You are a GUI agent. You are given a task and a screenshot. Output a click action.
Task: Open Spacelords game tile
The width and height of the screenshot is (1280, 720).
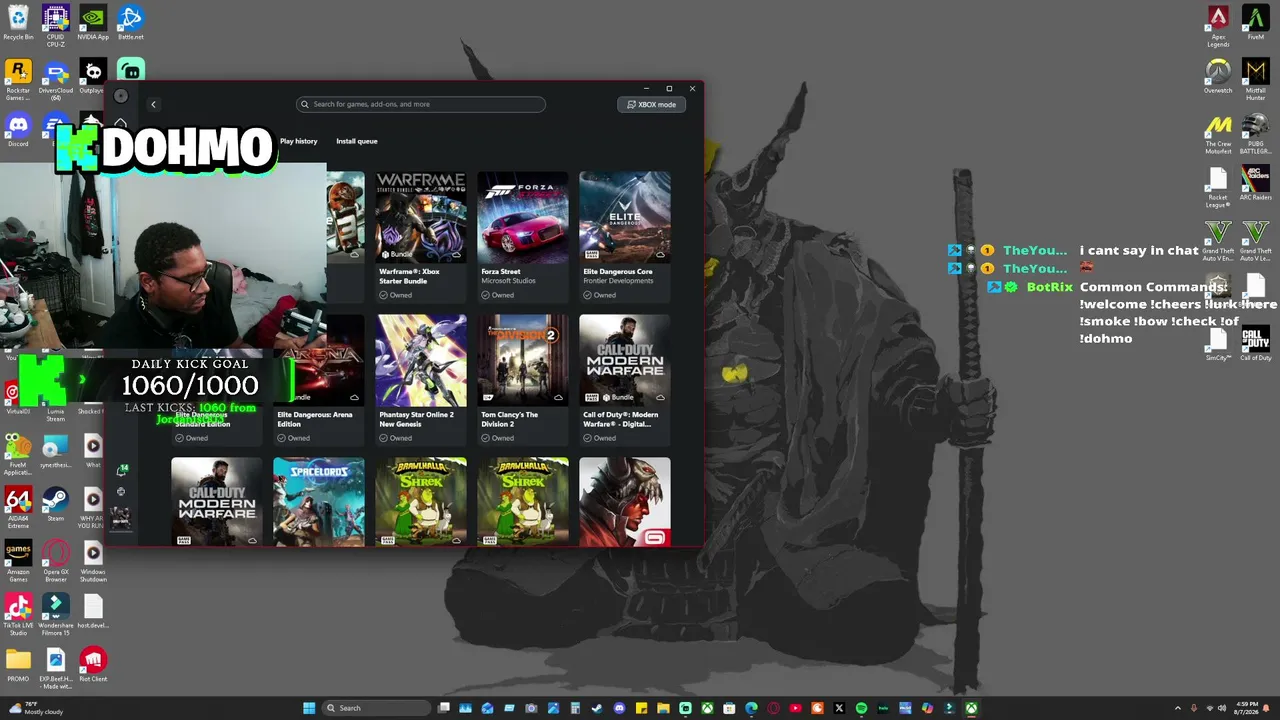tap(319, 502)
